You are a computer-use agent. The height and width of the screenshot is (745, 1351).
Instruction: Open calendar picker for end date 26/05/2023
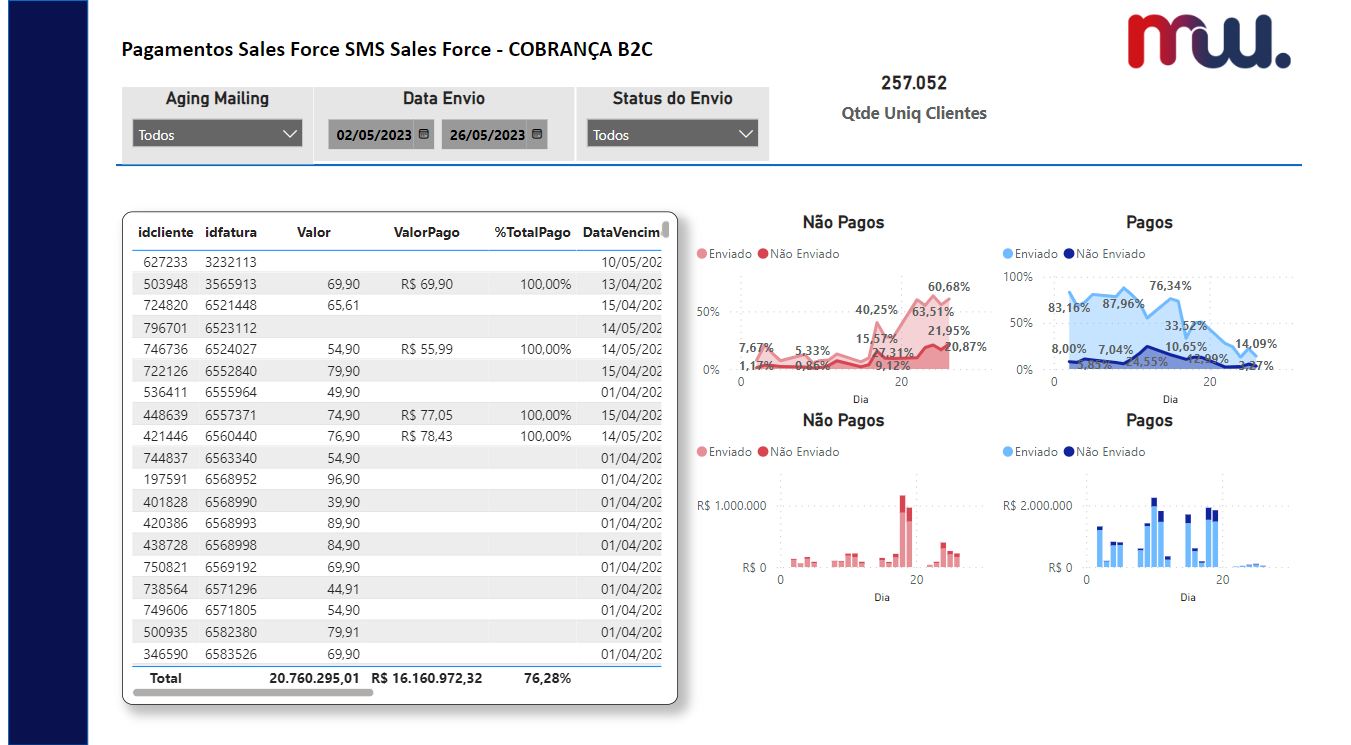click(x=537, y=134)
